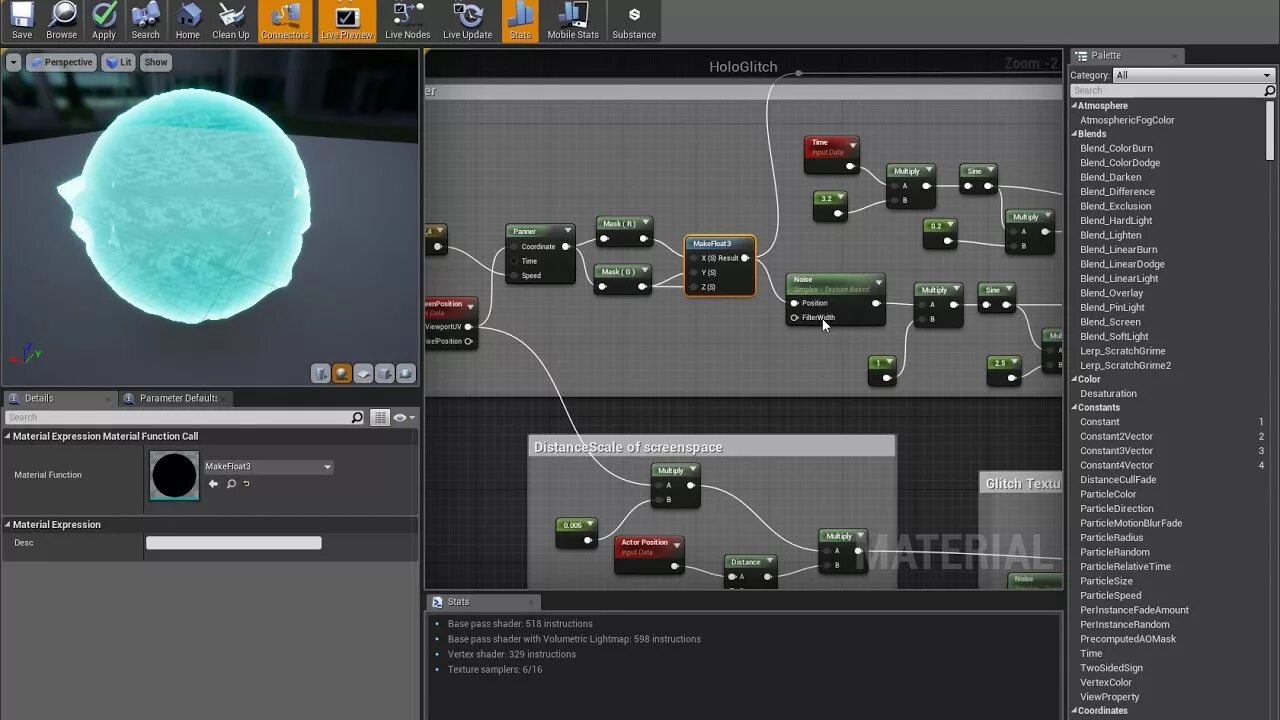The height and width of the screenshot is (720, 1280).
Task: Browse to MakeFloat3 asset magnifier icon
Action: (230, 484)
